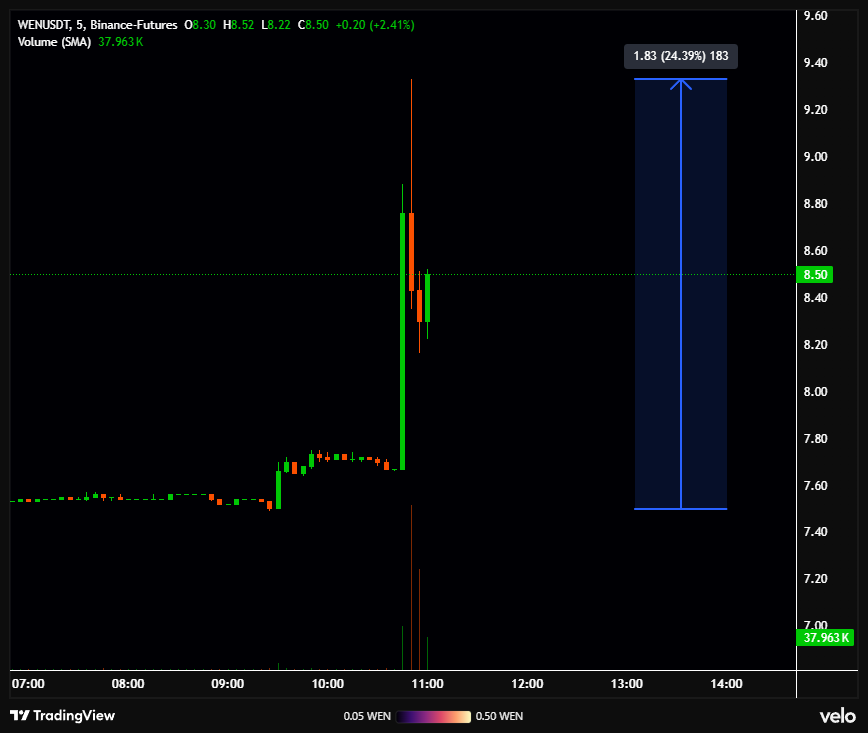Click the 9.60 price axis label
The width and height of the screenshot is (868, 733).
coord(815,16)
